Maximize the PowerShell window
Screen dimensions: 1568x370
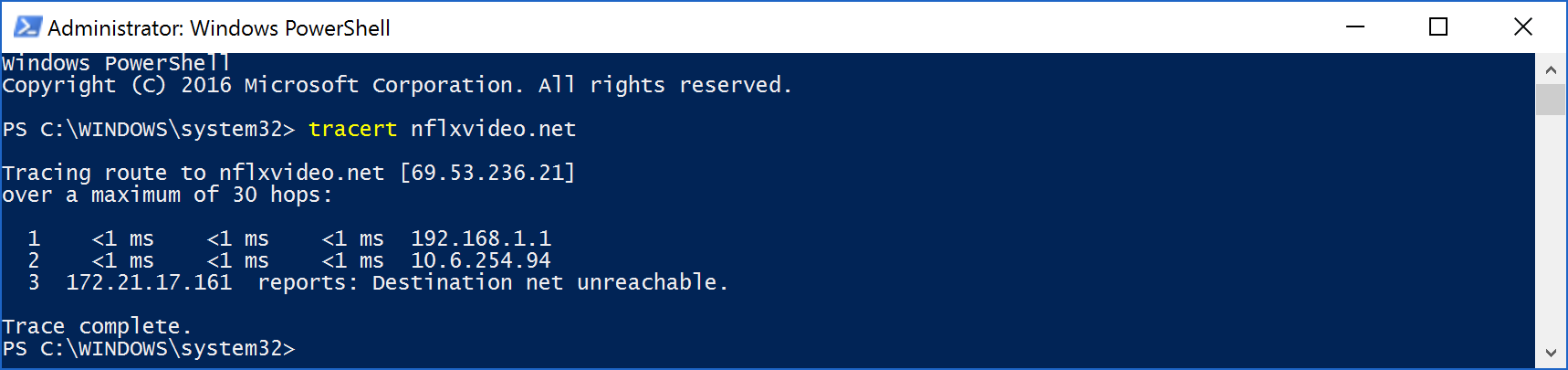[x=1438, y=27]
